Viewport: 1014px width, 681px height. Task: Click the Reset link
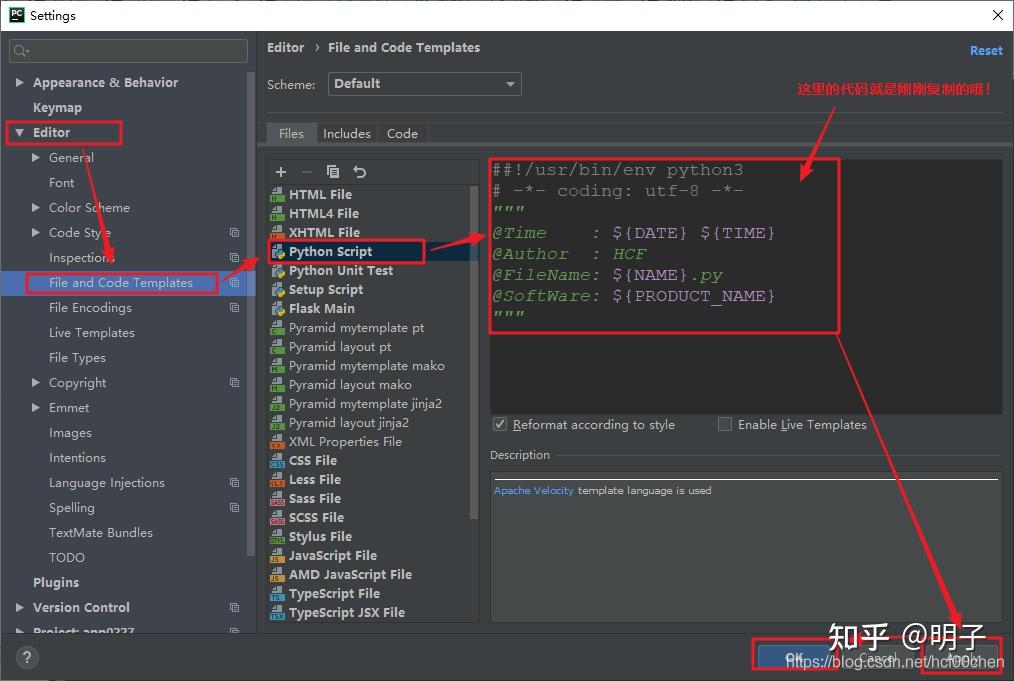(x=986, y=50)
